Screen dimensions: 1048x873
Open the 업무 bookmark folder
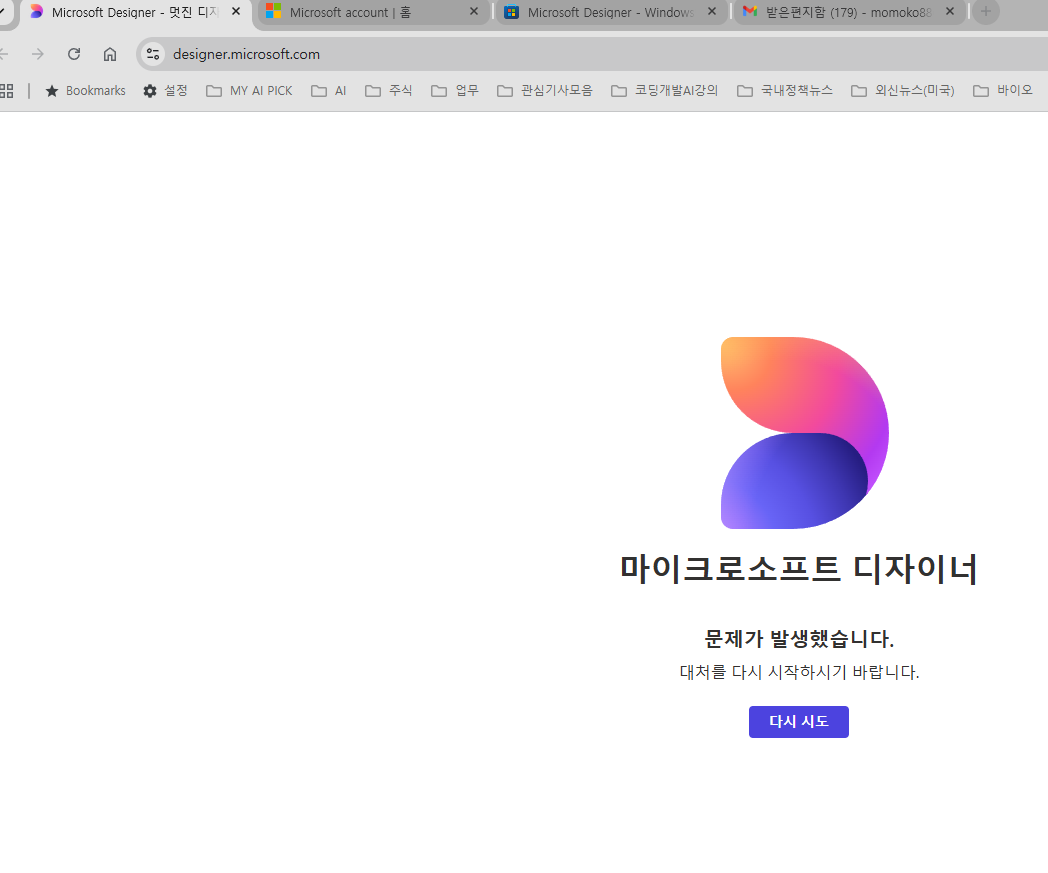pos(454,91)
